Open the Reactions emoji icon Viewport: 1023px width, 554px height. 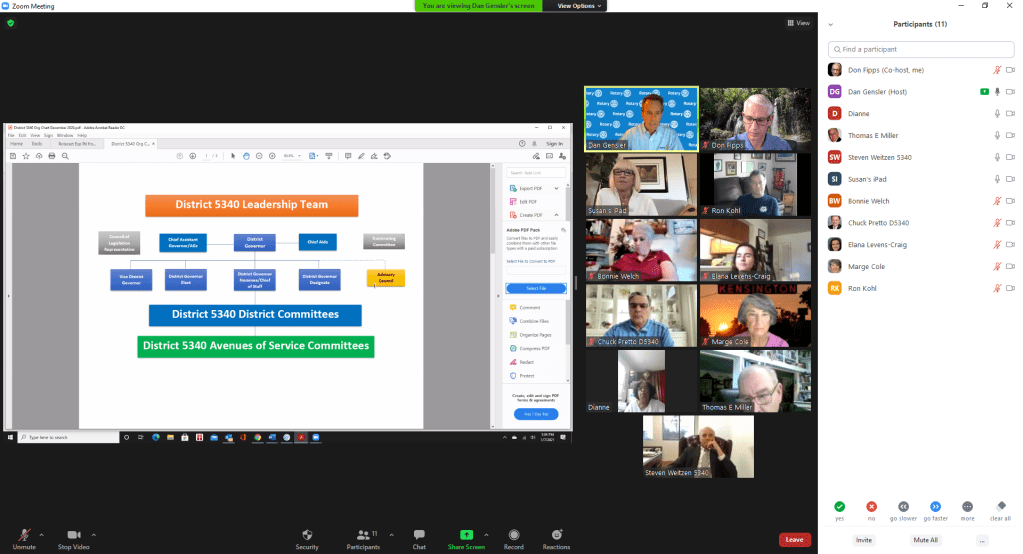[557, 535]
